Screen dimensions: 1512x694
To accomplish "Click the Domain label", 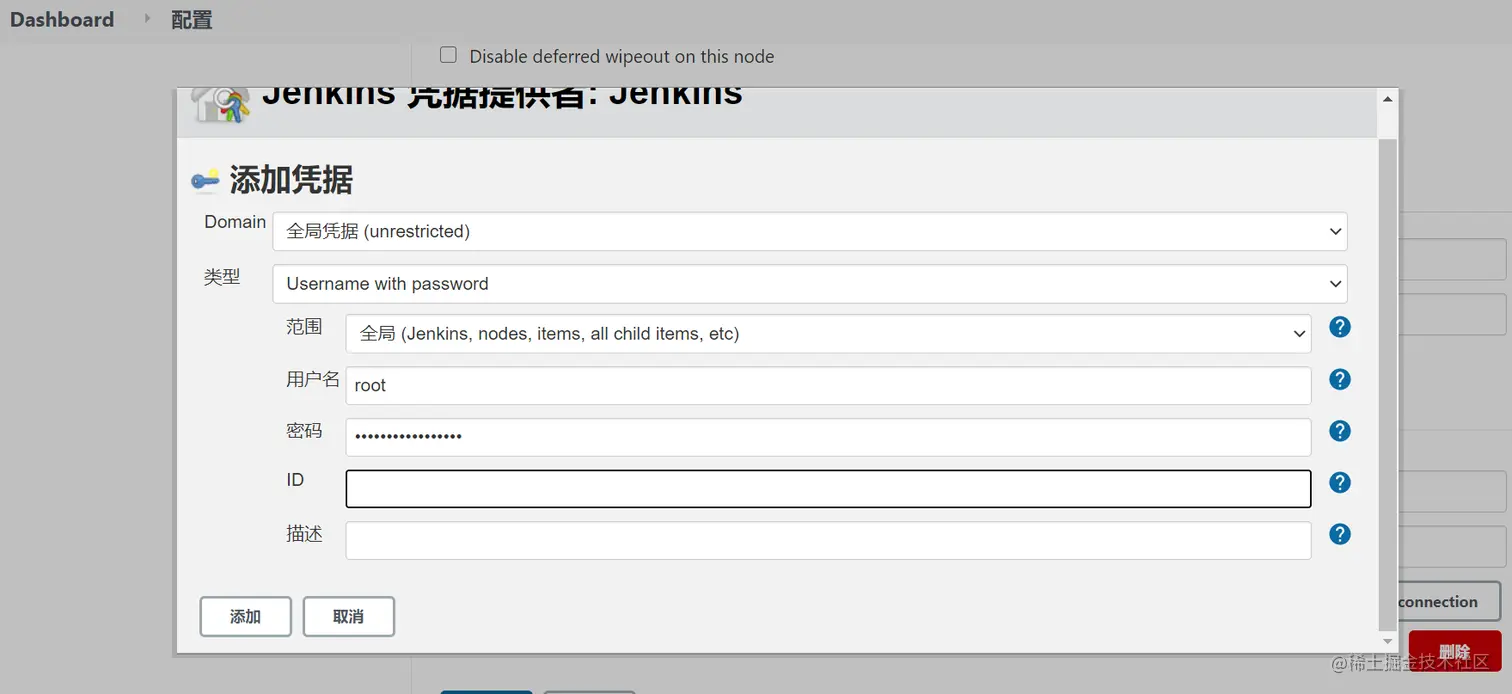I will pos(235,222).
